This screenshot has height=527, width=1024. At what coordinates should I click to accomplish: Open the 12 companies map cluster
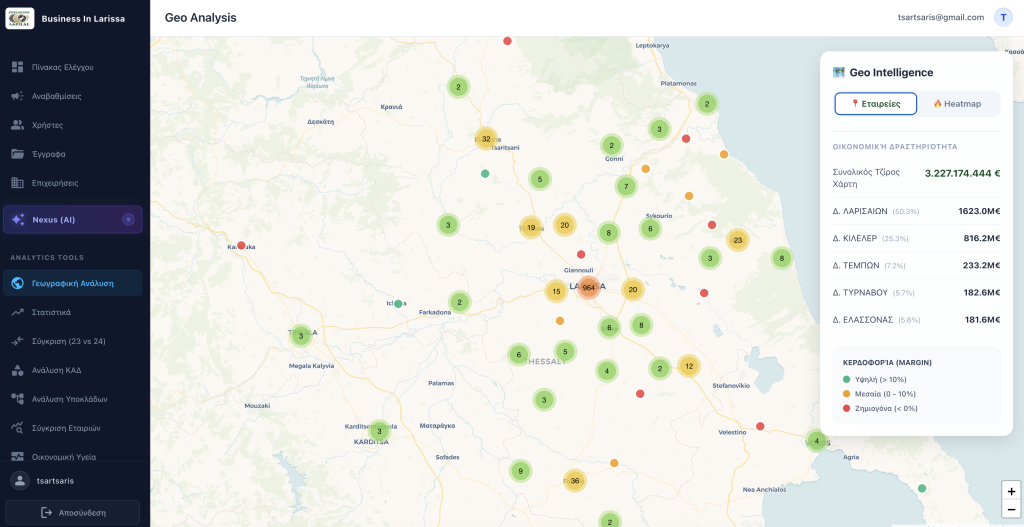coord(689,366)
